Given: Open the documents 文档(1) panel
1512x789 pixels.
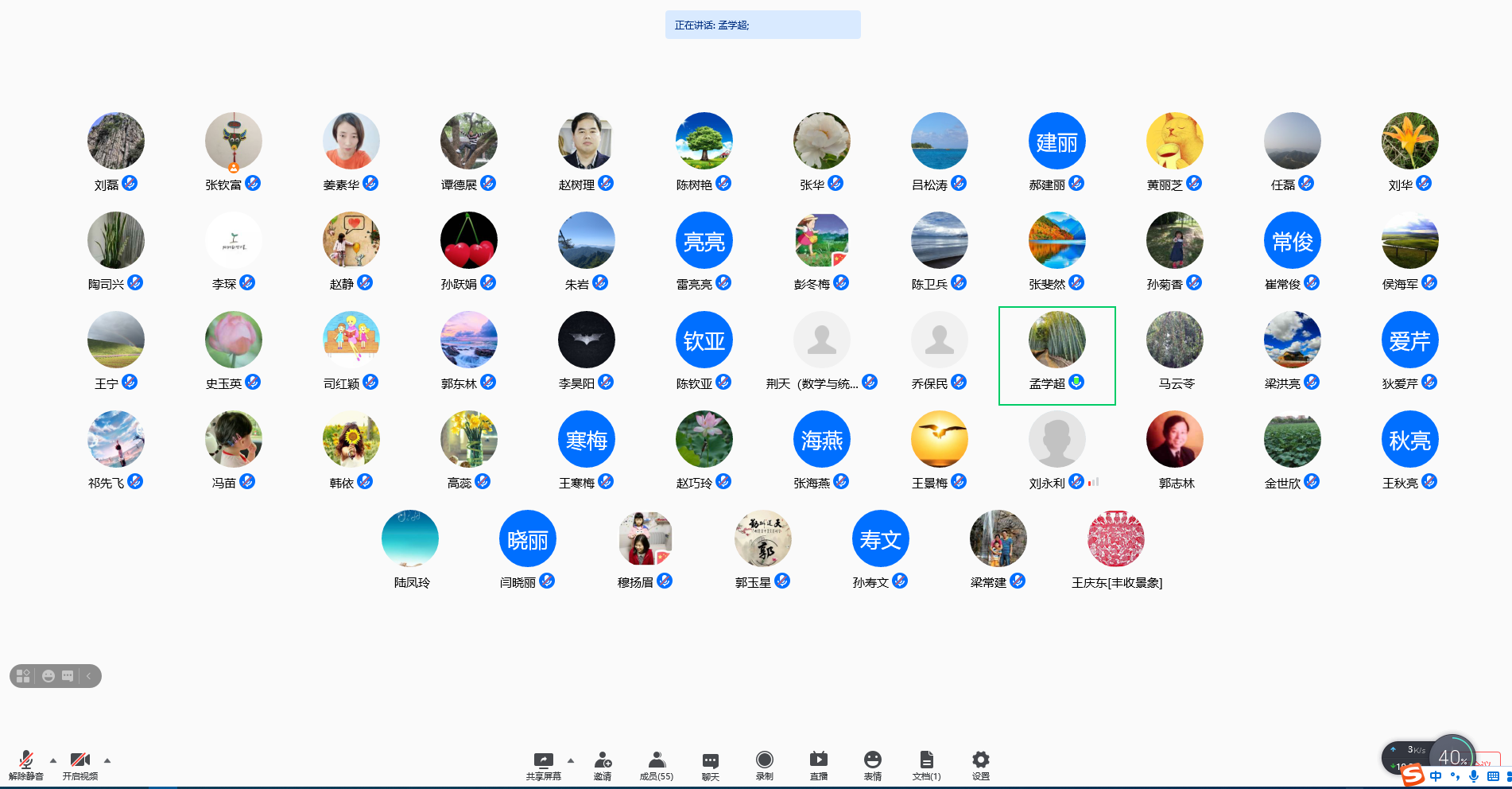Looking at the screenshot, I should pyautogui.click(x=926, y=764).
